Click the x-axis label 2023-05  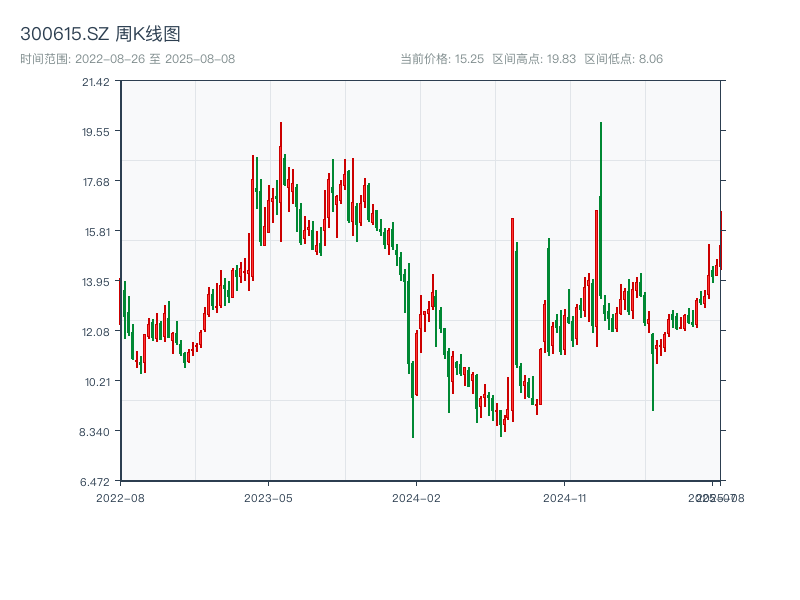(268, 498)
